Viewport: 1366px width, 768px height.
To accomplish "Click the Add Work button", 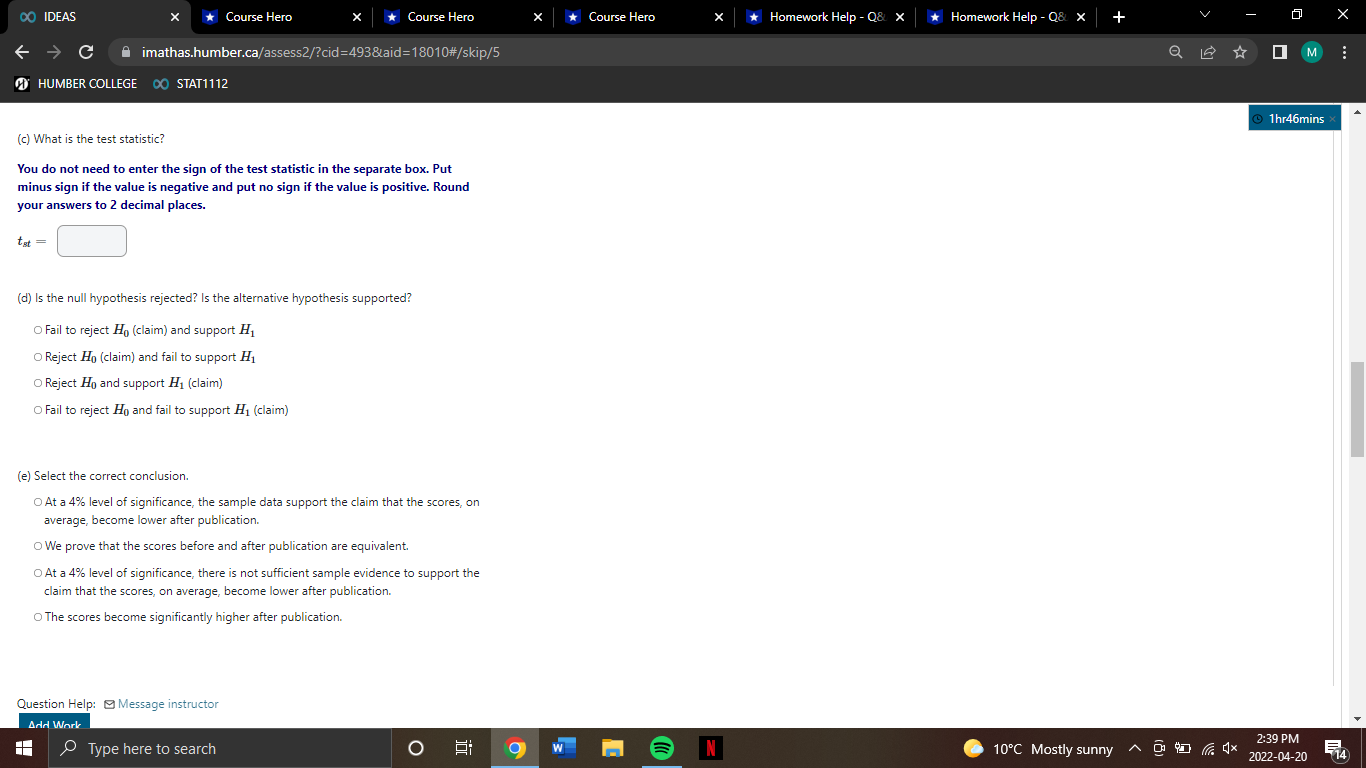I will [x=54, y=721].
